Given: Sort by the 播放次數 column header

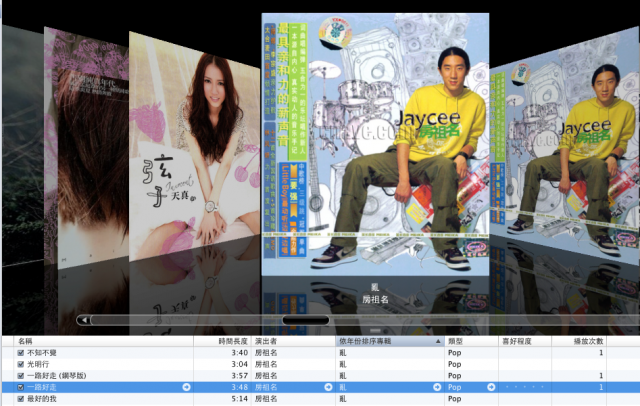Looking at the screenshot, I should [579, 341].
